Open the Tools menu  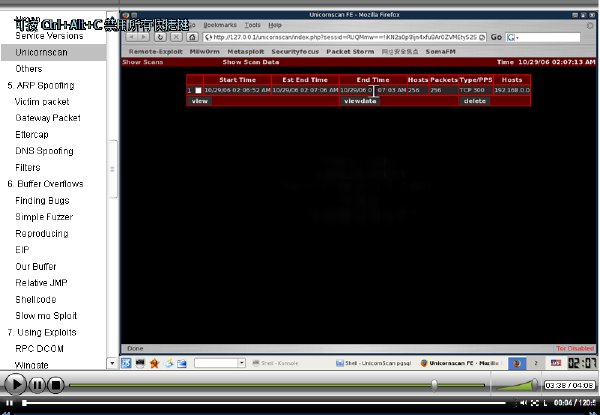pyautogui.click(x=253, y=25)
